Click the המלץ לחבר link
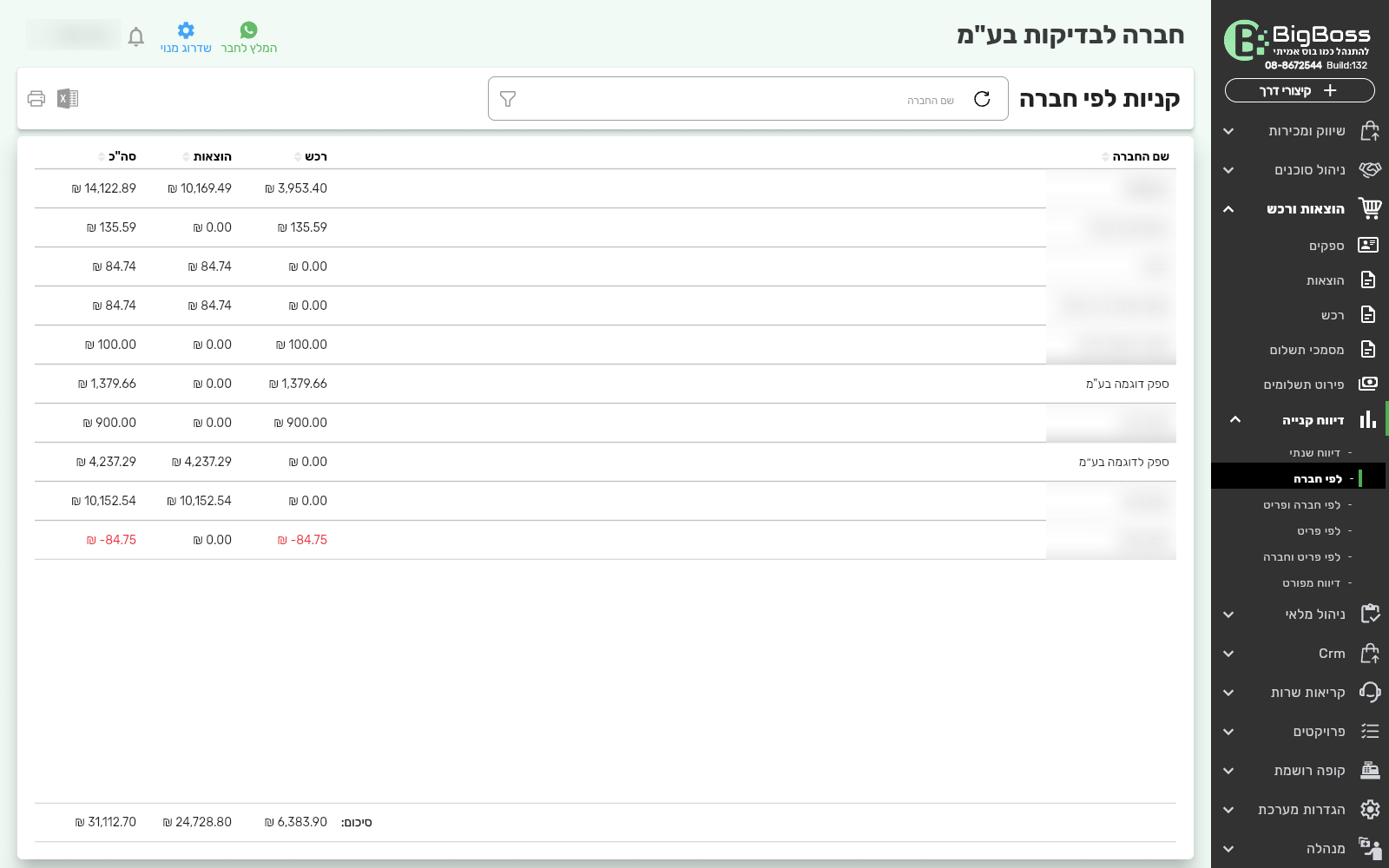This screenshot has width=1389, height=868. [249, 49]
